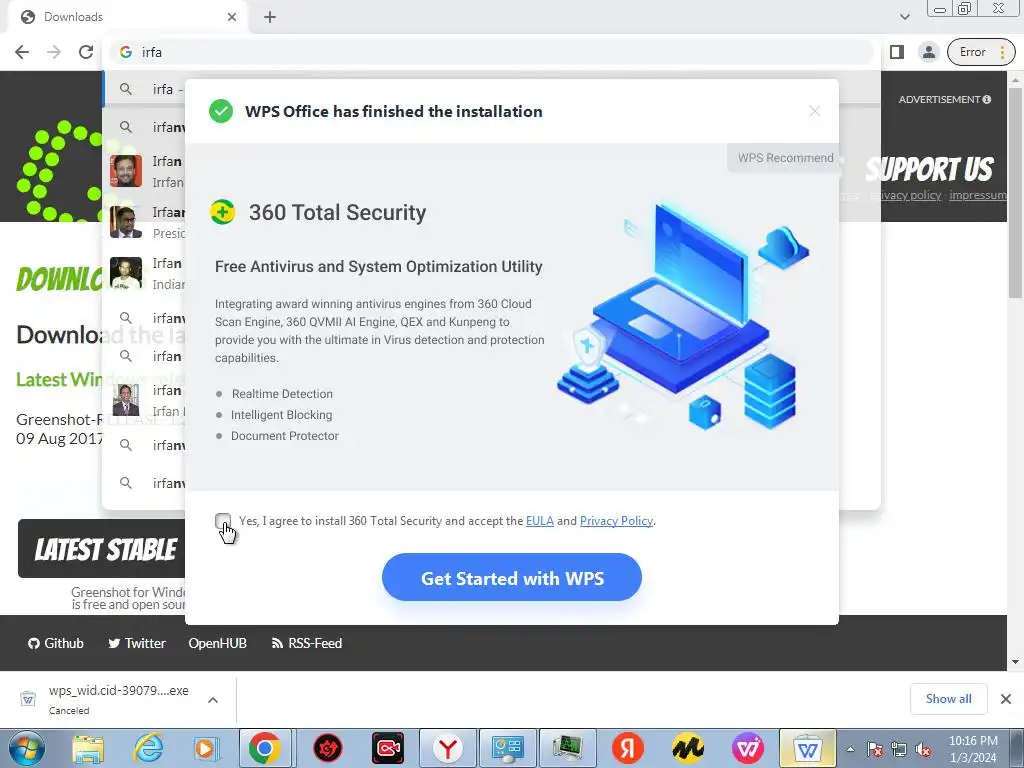
Task: Expand options for wps_wid download item
Action: [x=213, y=699]
